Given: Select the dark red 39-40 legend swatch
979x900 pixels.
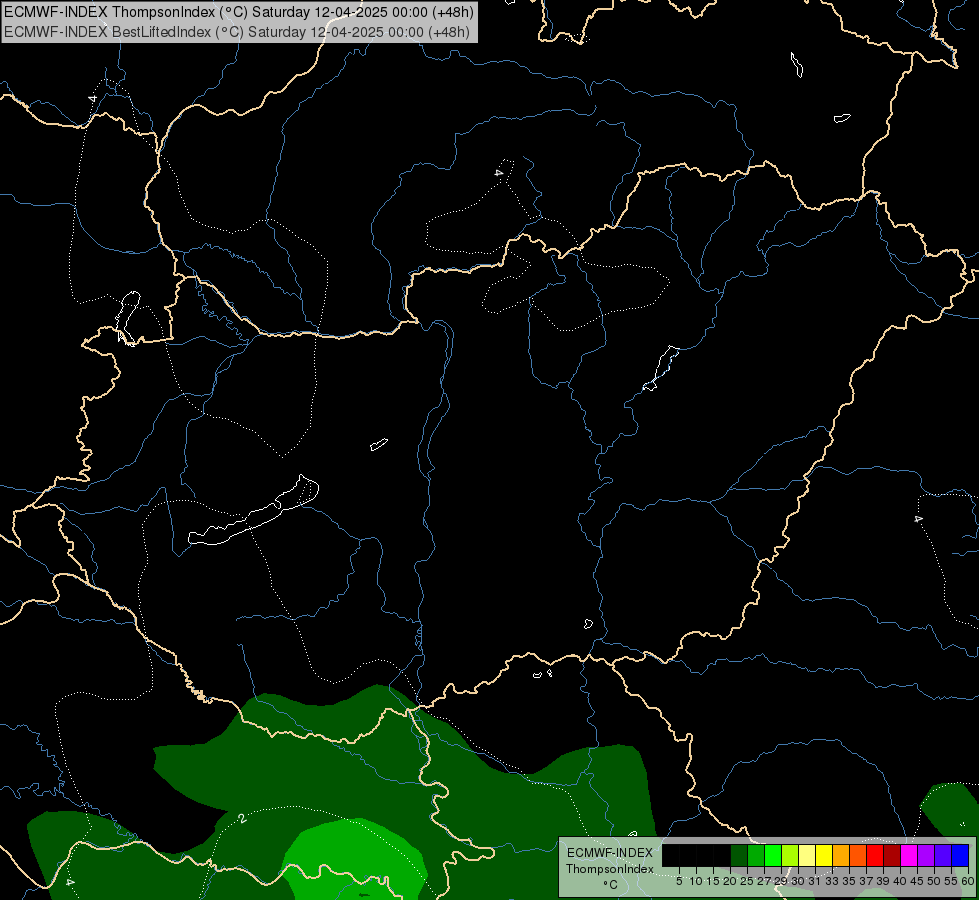Looking at the screenshot, I should click(x=892, y=855).
